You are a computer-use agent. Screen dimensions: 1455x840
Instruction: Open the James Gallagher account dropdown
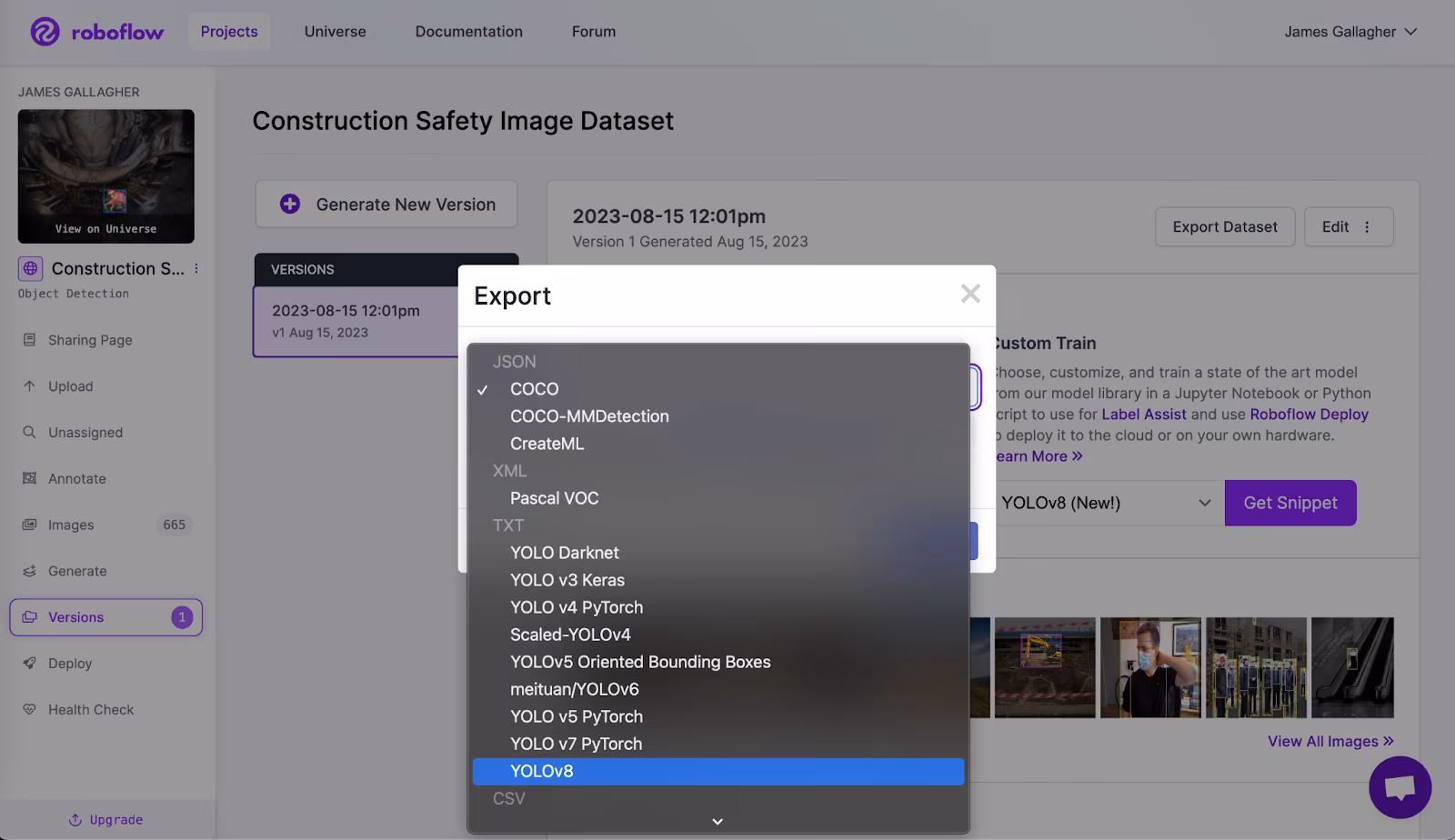(x=1350, y=32)
